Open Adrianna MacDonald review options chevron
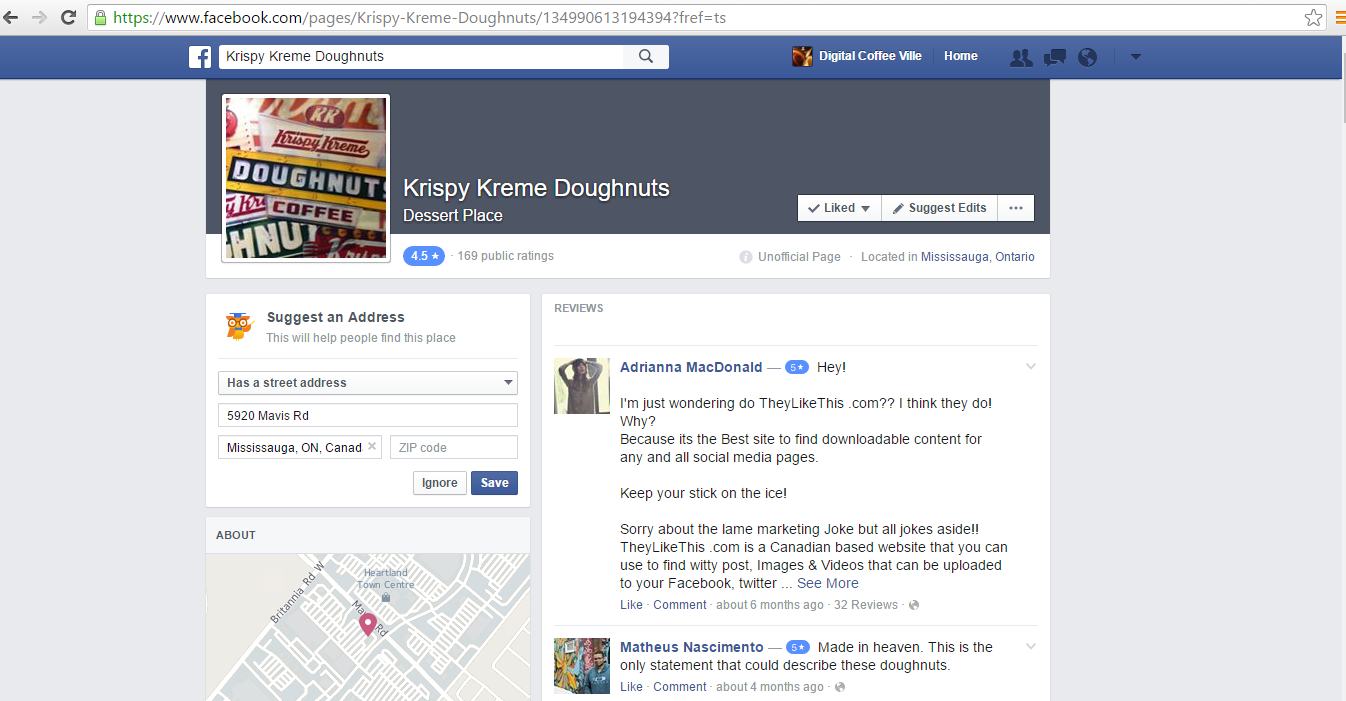Viewport: 1346px width, 701px height. pyautogui.click(x=1031, y=367)
